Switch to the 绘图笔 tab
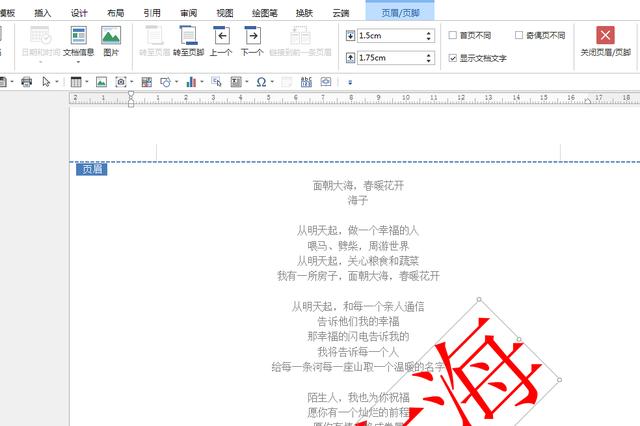This screenshot has height=426, width=640. pos(265,13)
